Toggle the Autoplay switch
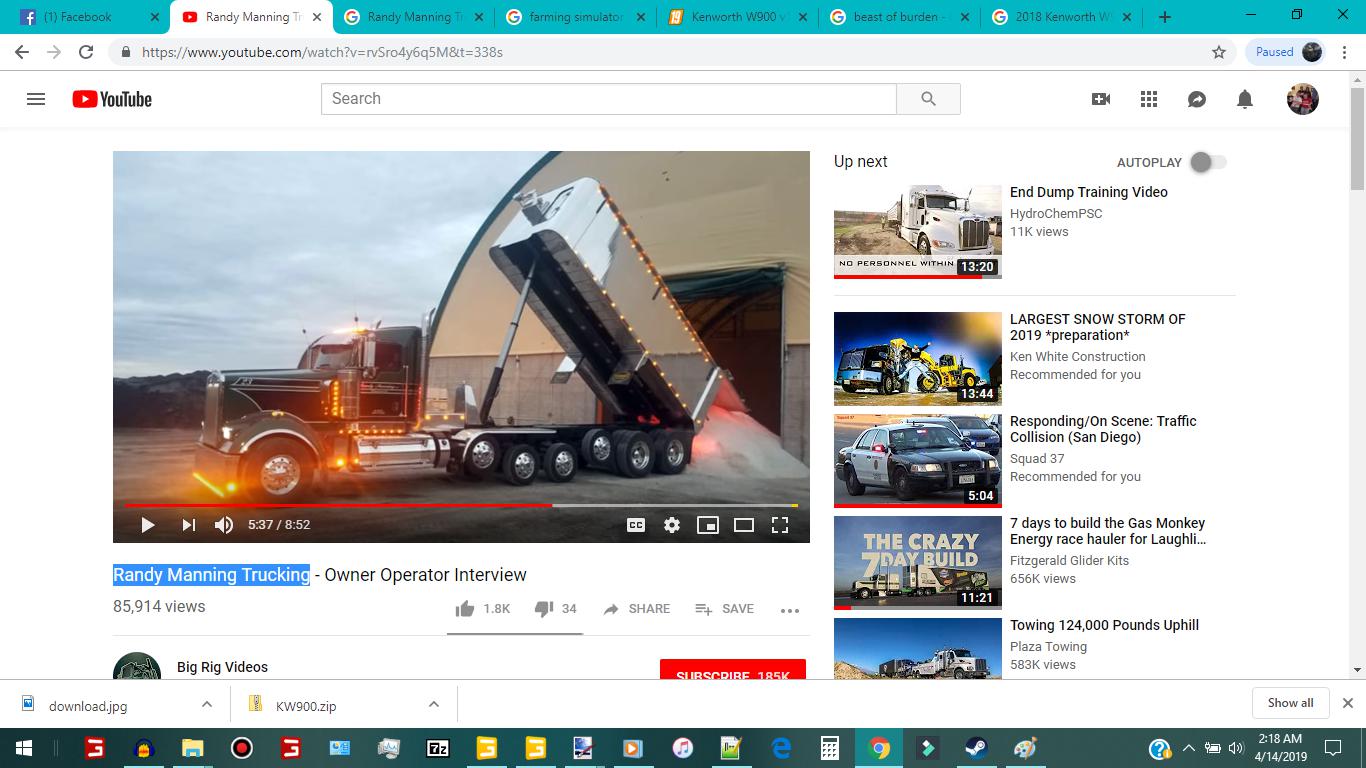 click(x=1208, y=162)
